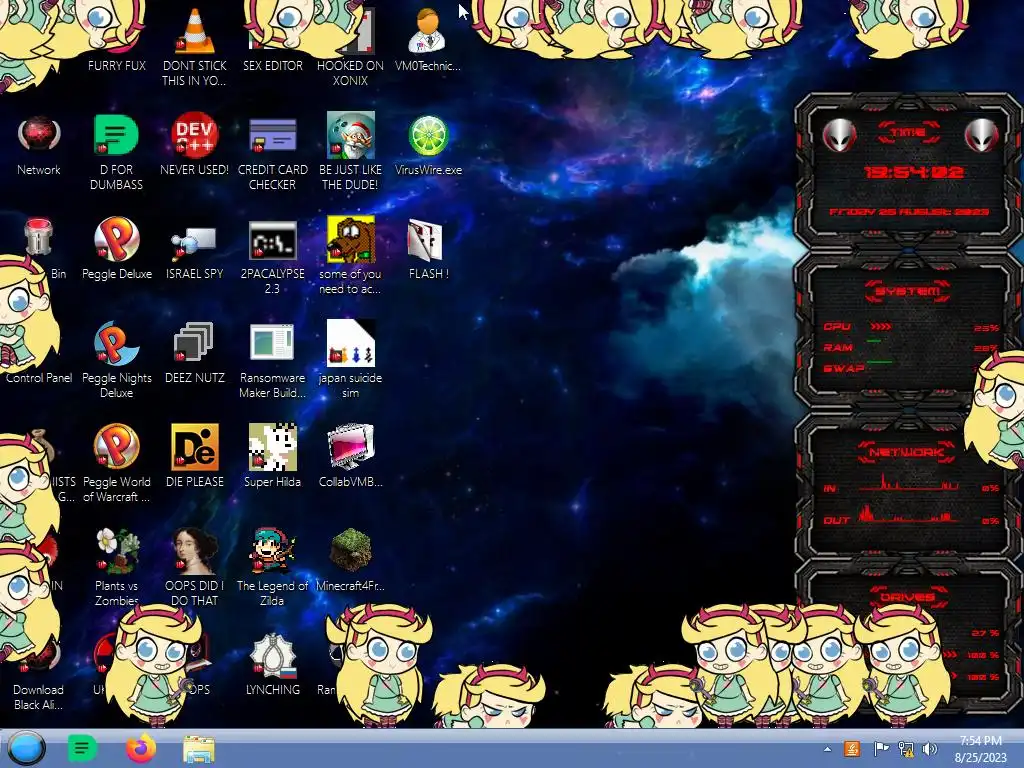Open File Explorer from the taskbar
Viewport: 1024px width, 768px height.
pos(199,749)
